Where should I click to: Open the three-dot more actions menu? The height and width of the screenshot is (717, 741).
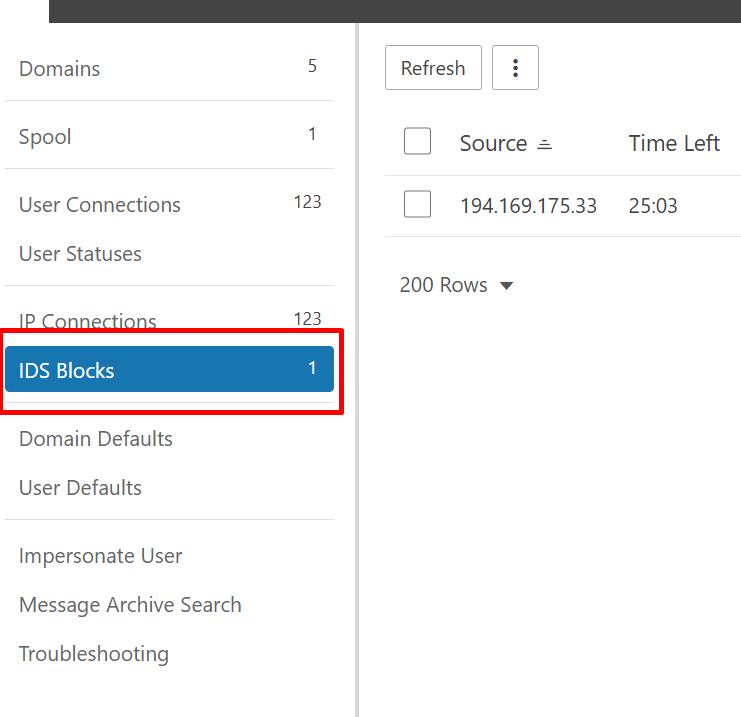(515, 68)
